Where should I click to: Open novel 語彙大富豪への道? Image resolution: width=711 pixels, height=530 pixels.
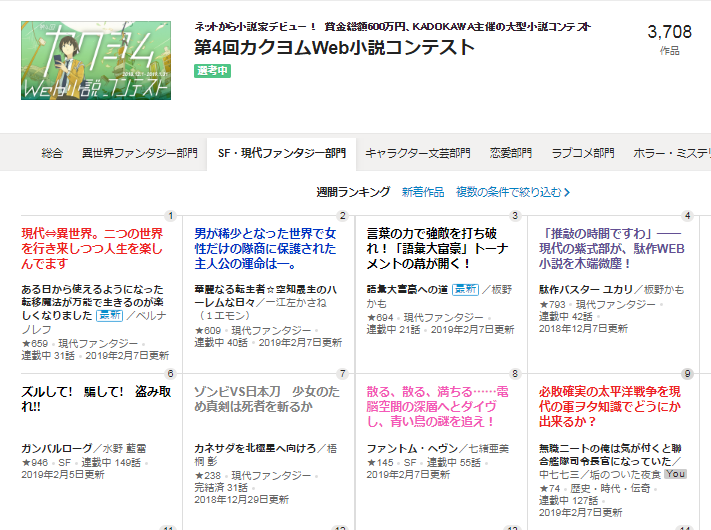pyautogui.click(x=407, y=289)
